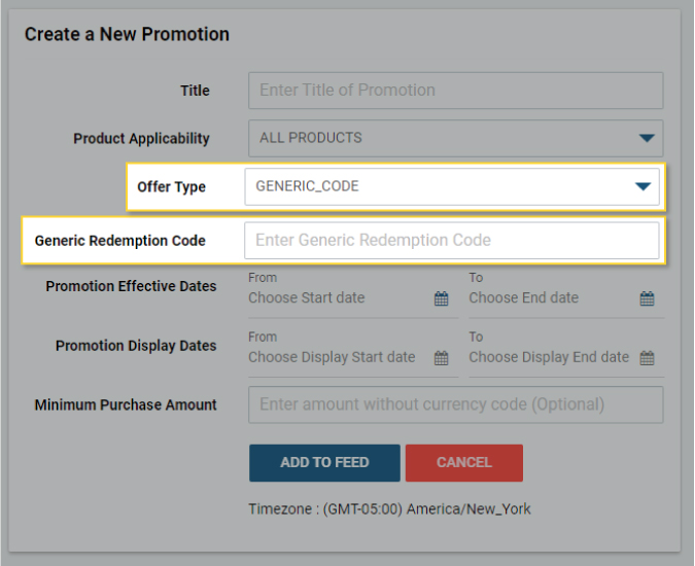Open calendar icon for Display End date

coord(647,358)
